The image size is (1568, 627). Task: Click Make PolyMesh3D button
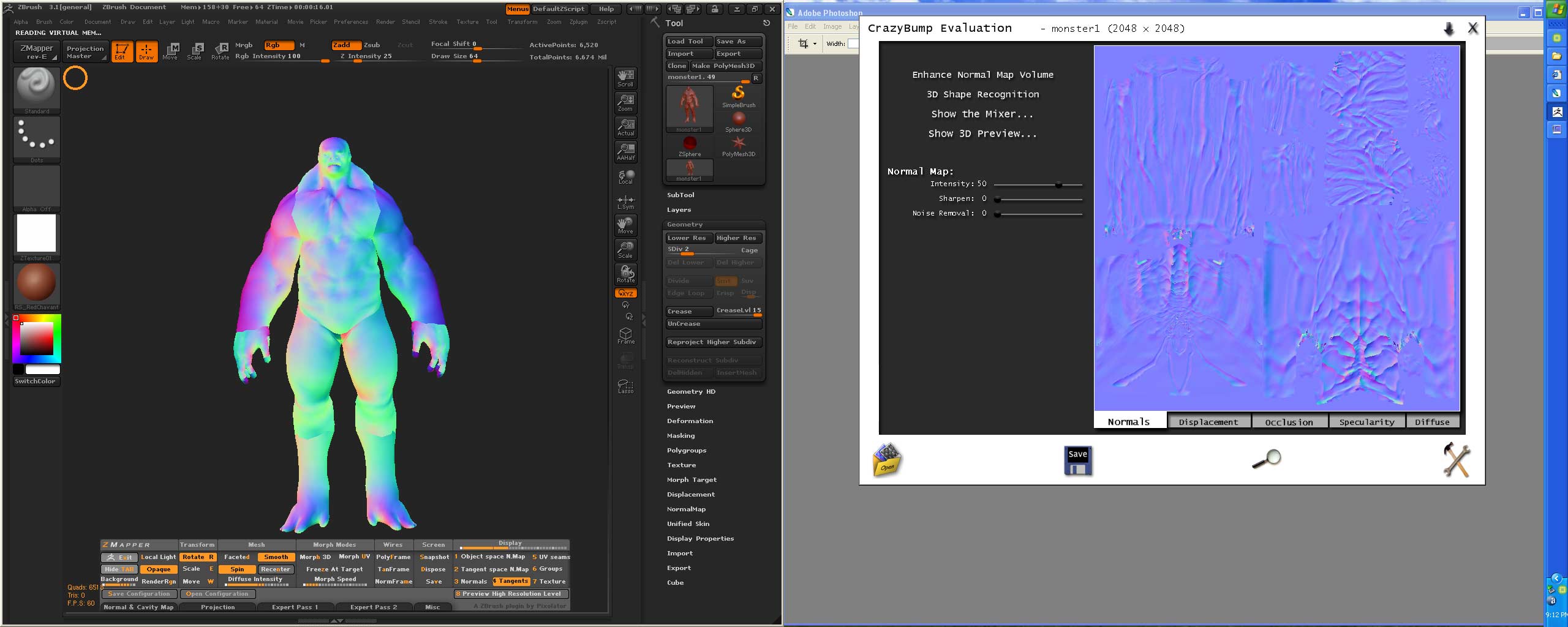coord(726,66)
